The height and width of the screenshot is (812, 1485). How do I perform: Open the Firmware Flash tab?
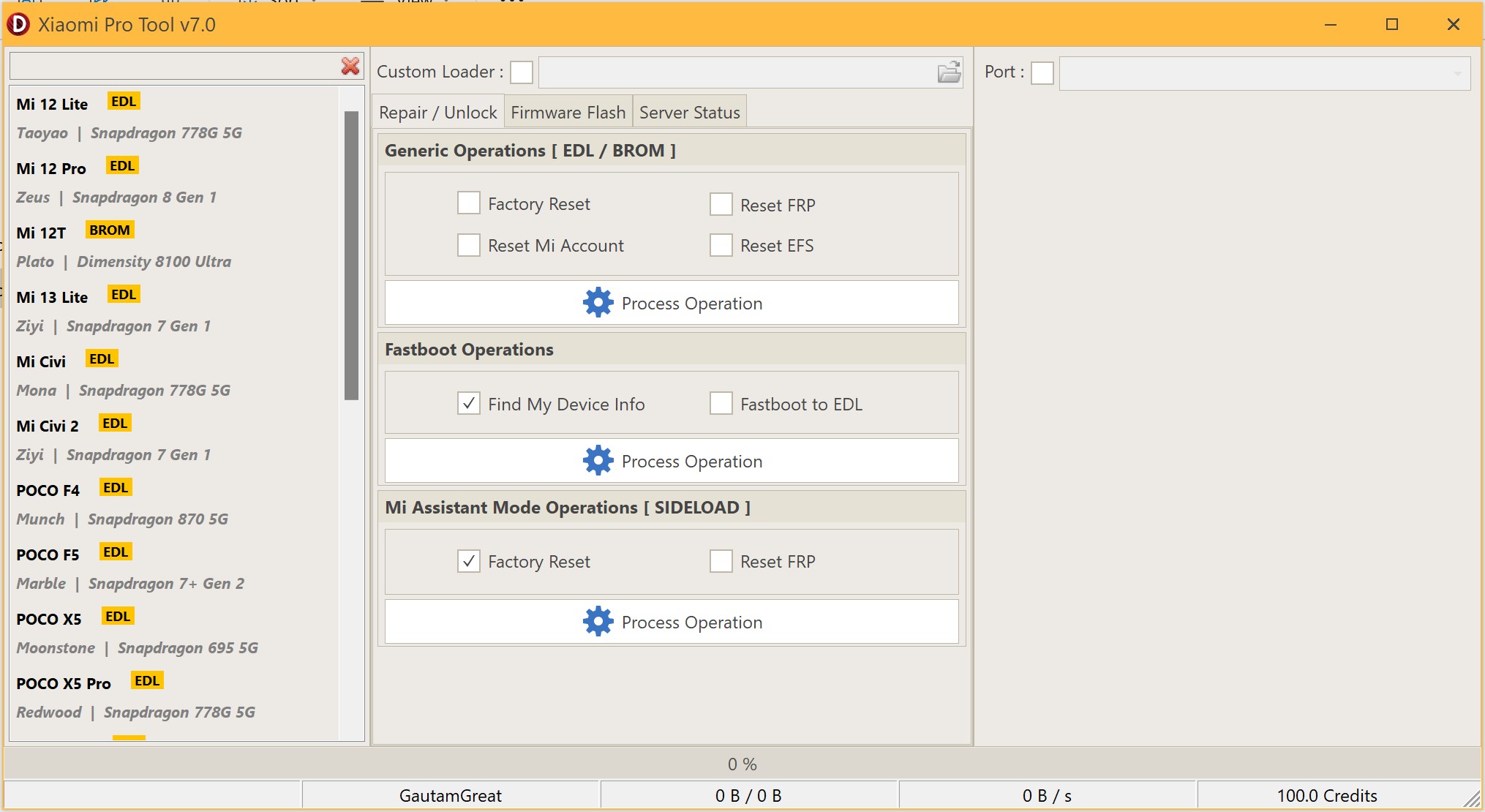click(568, 112)
